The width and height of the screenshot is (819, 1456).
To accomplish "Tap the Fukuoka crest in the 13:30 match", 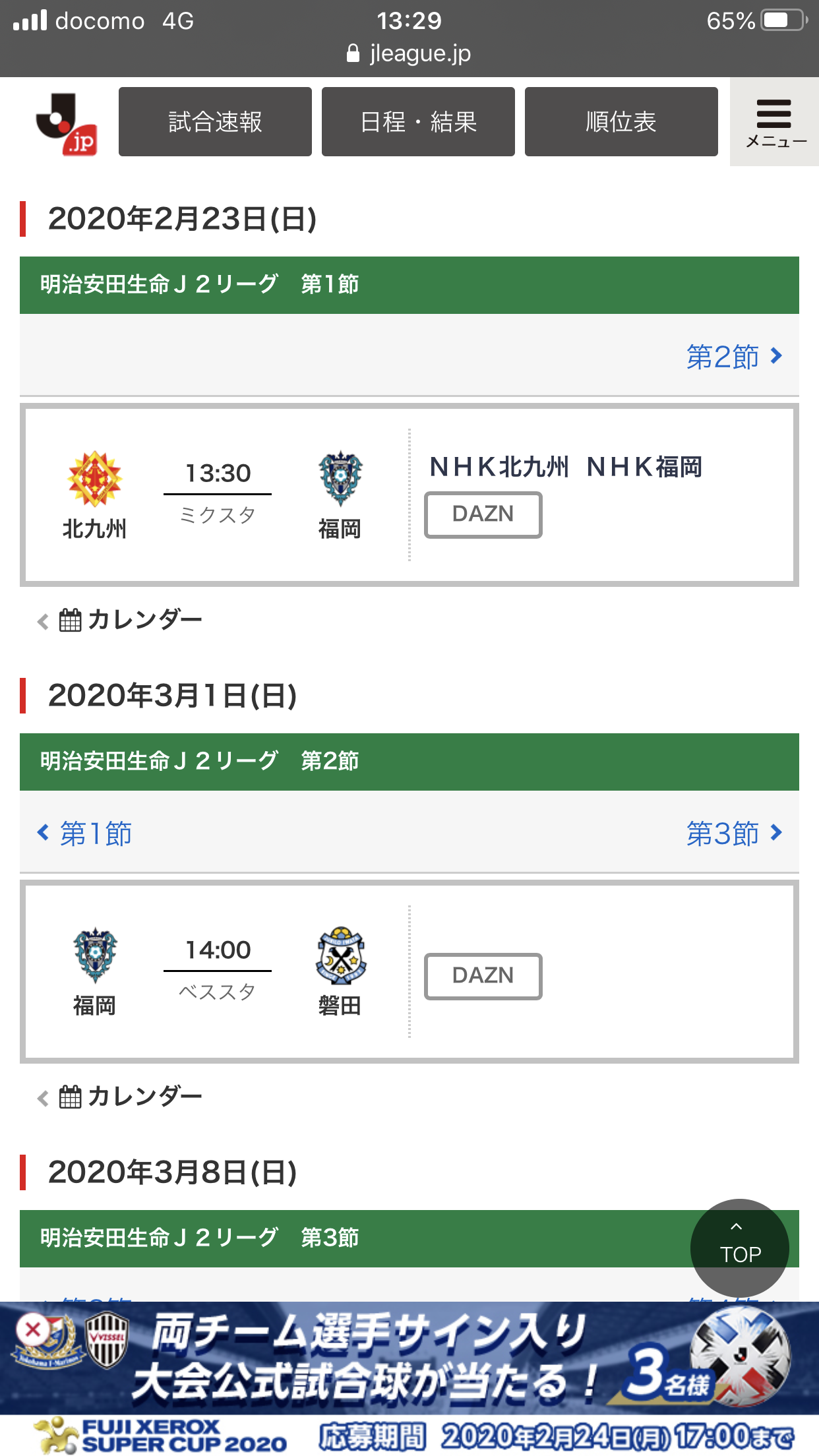I will click(340, 479).
